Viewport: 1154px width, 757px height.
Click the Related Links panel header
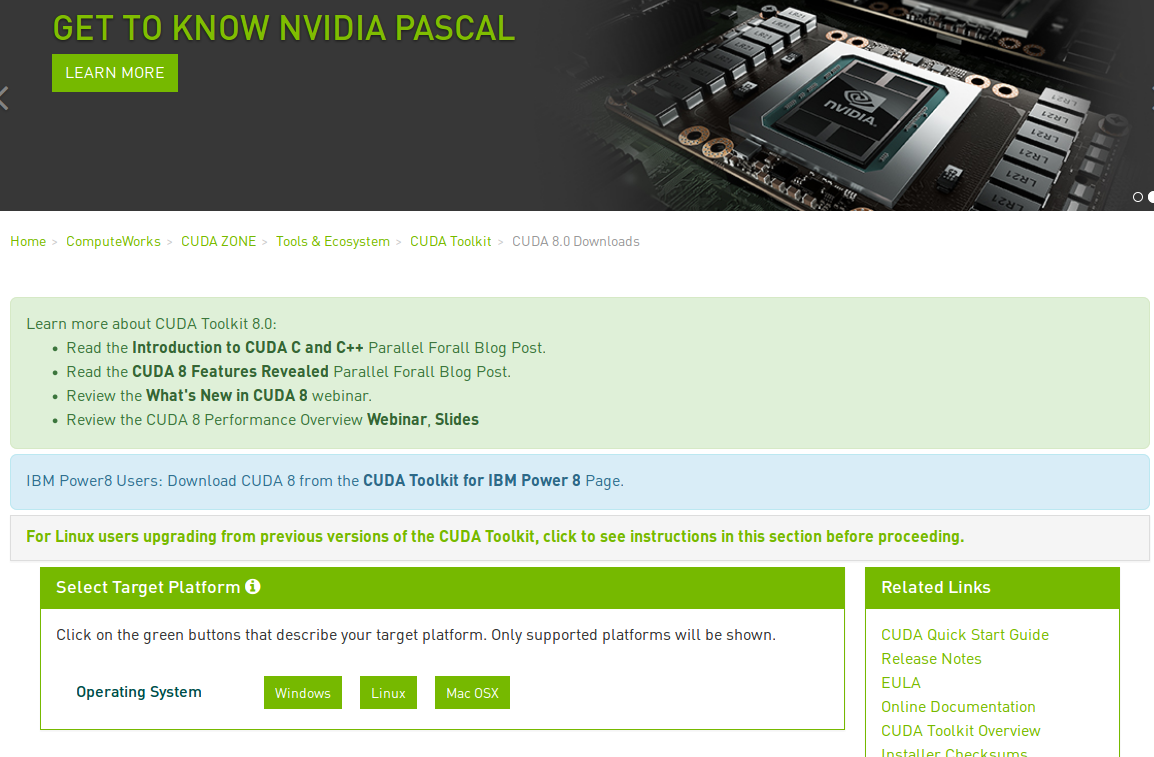pyautogui.click(x=992, y=588)
